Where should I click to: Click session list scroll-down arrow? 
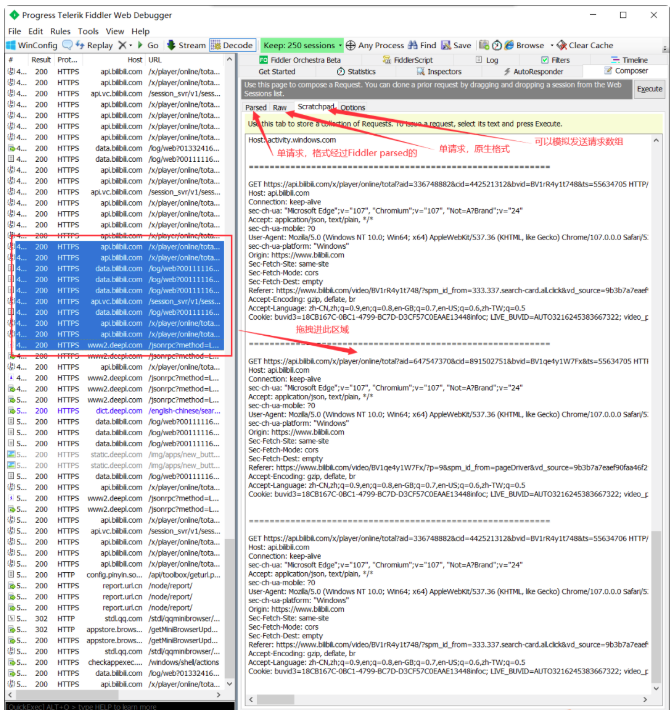(230, 684)
